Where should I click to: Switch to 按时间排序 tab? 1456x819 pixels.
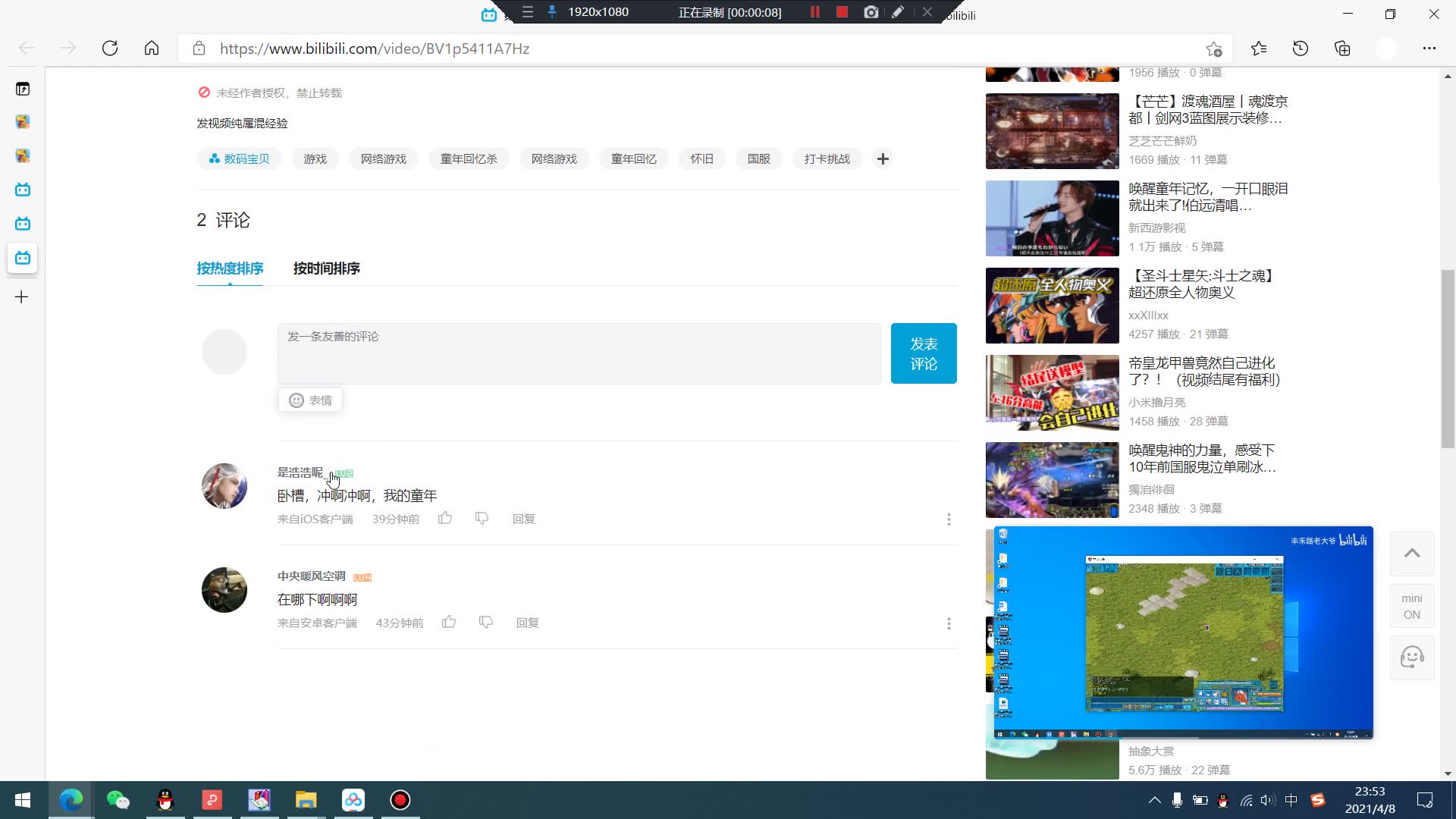coord(327,268)
